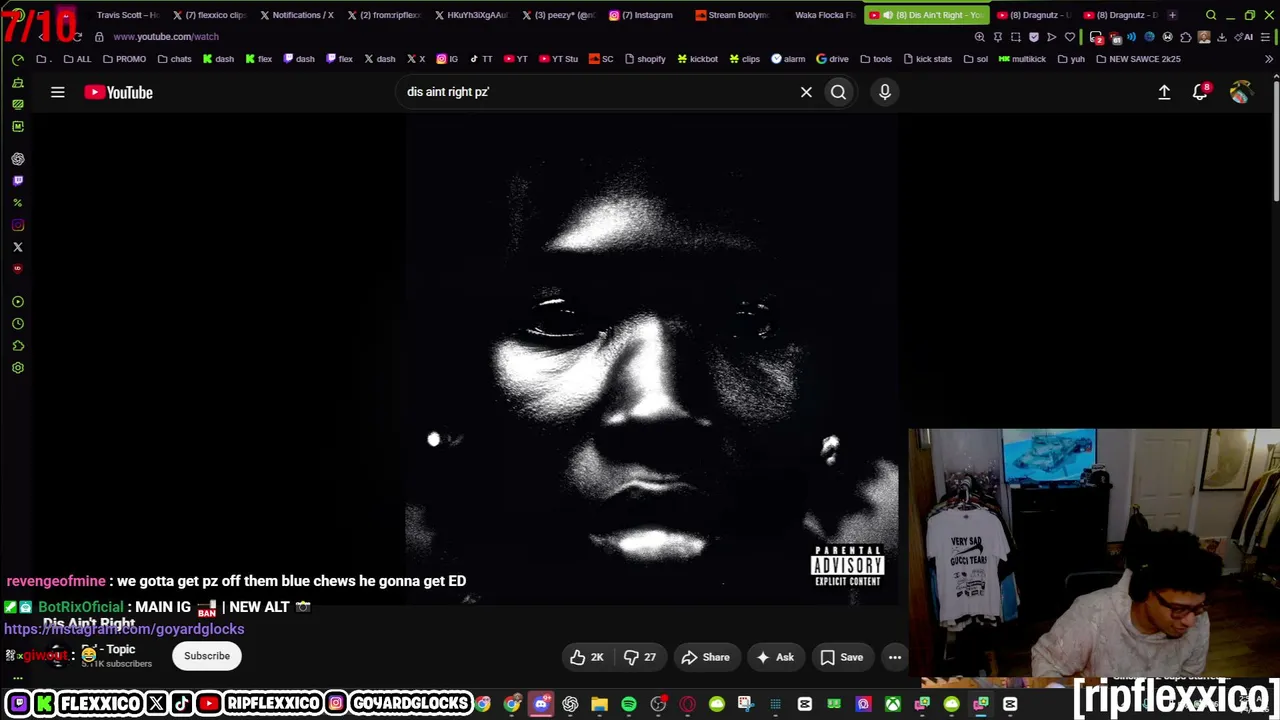Open Discord from the taskbar
This screenshot has width=1280, height=720.
click(541, 705)
